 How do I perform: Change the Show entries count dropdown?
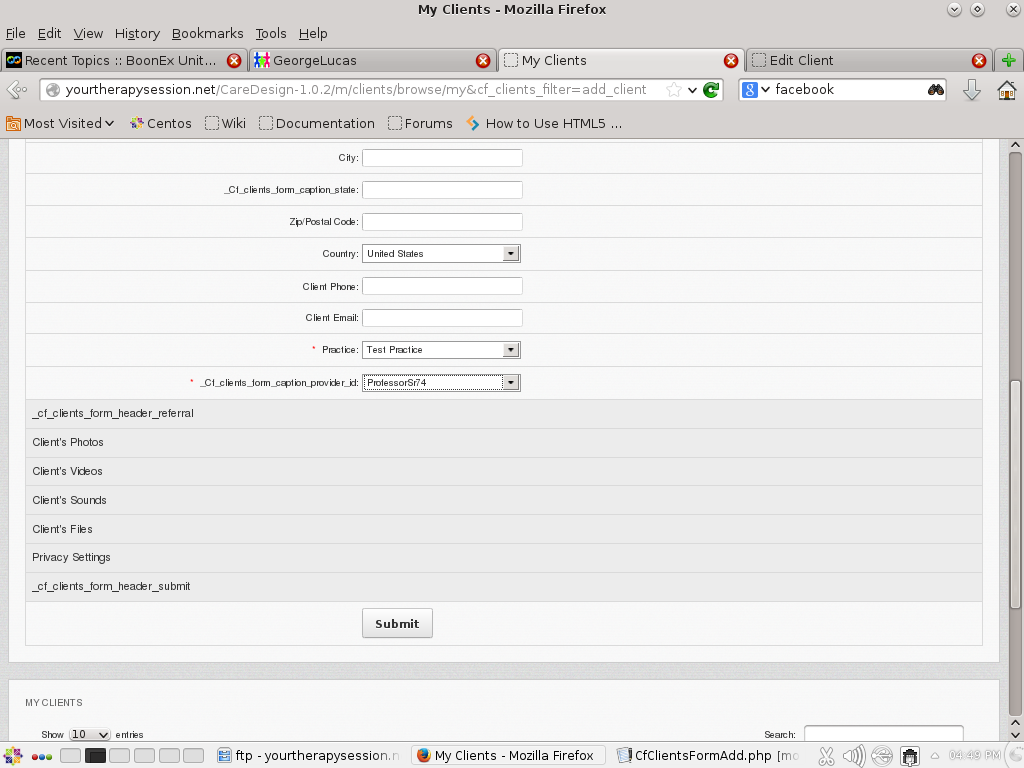click(89, 735)
